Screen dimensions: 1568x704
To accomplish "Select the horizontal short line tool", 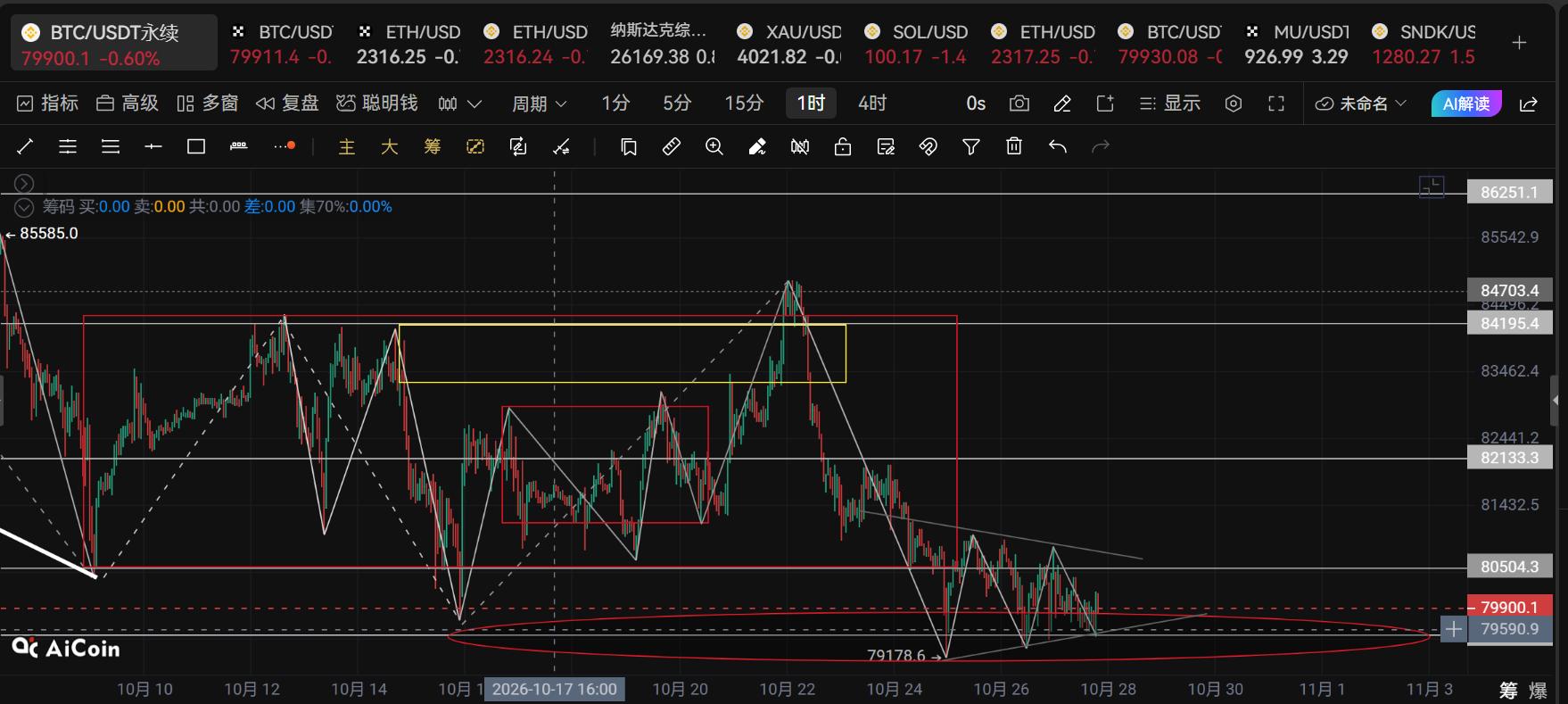I will click(x=153, y=146).
